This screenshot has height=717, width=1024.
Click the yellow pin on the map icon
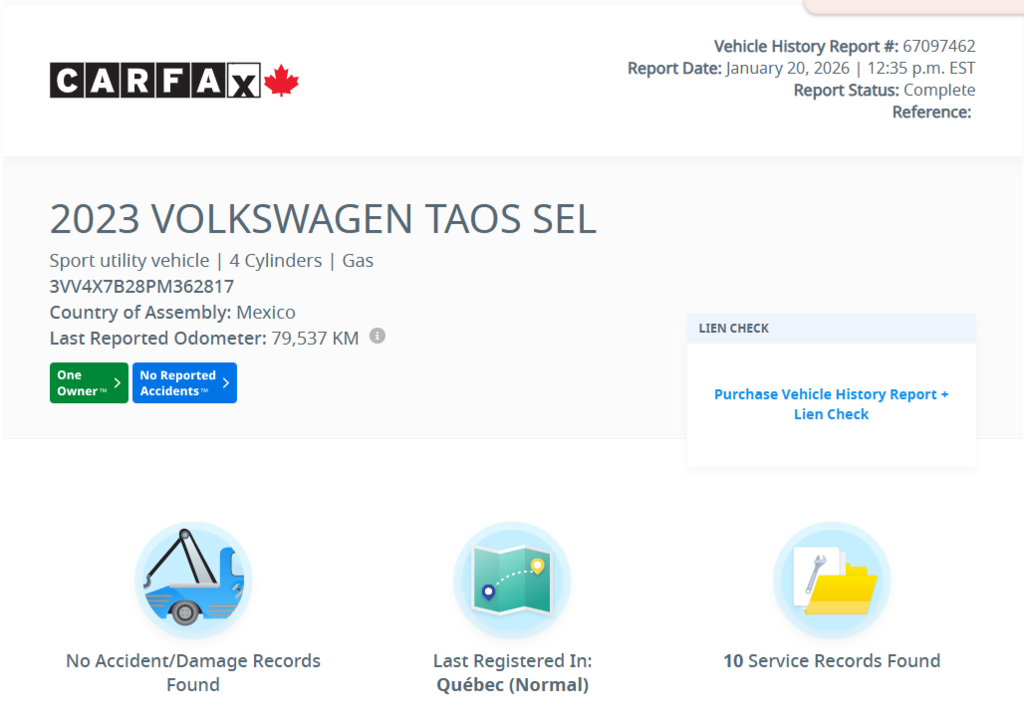[x=537, y=564]
